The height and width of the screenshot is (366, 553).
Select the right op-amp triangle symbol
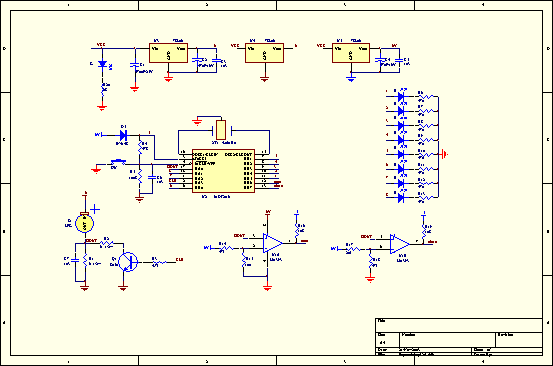click(x=400, y=244)
